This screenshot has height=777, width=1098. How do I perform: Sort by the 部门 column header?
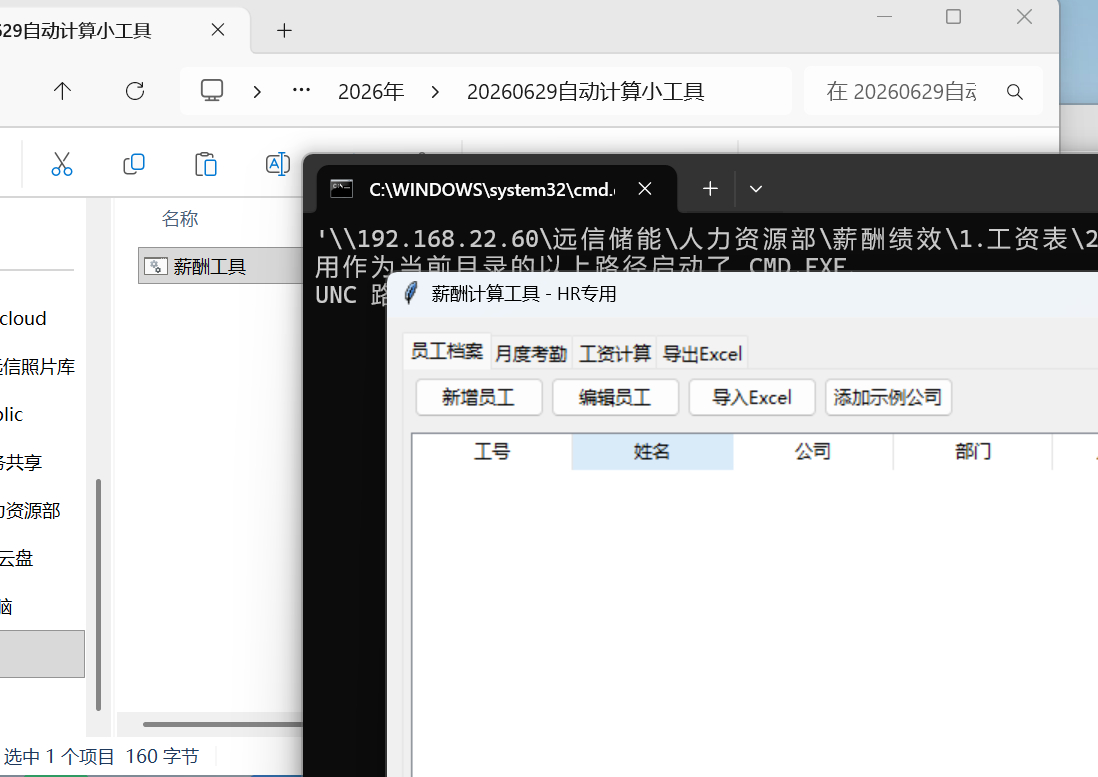(x=973, y=452)
